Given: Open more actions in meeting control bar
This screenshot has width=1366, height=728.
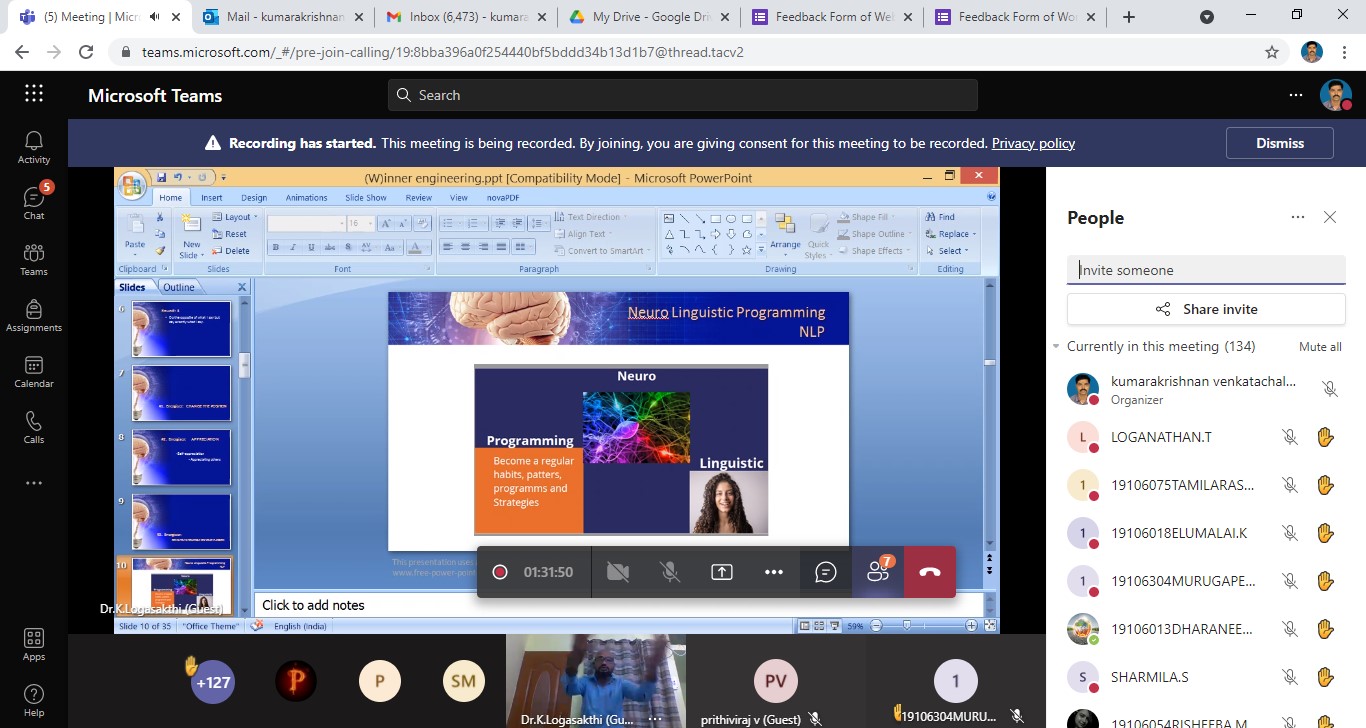Looking at the screenshot, I should pyautogui.click(x=774, y=572).
